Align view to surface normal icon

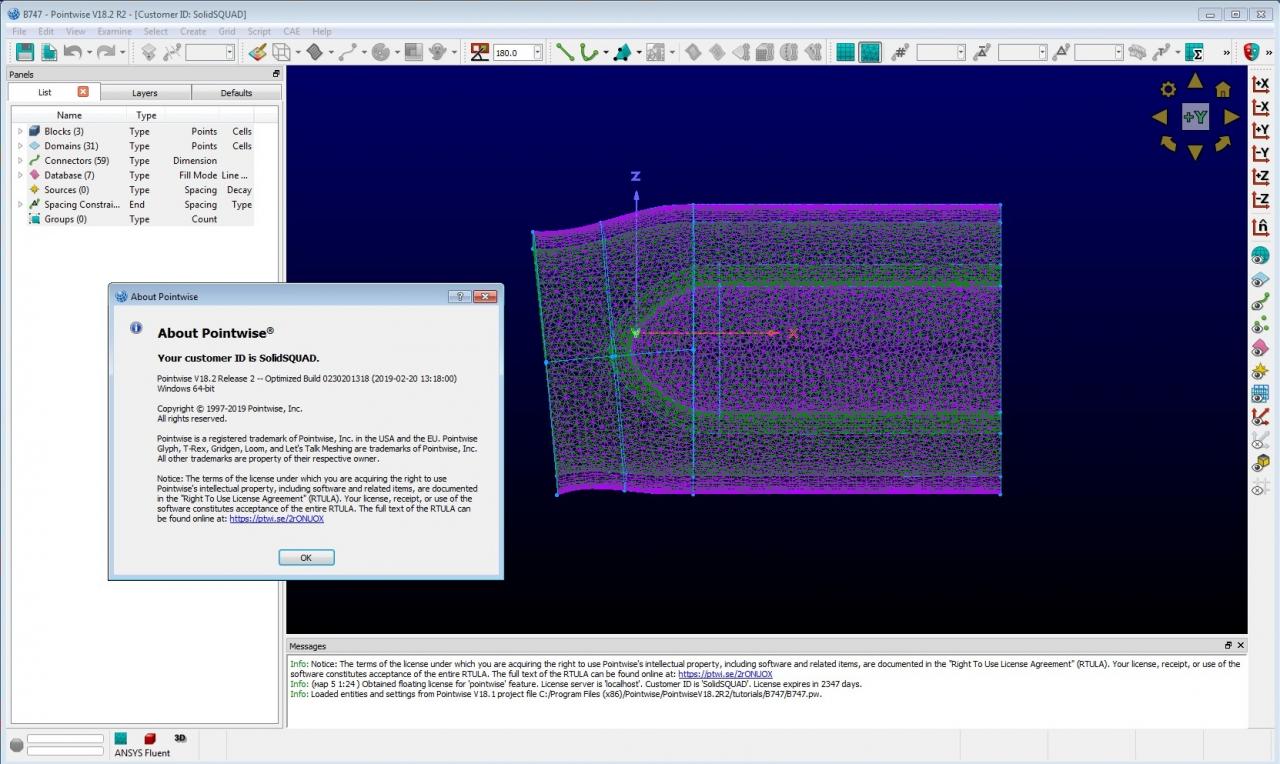coord(1260,227)
